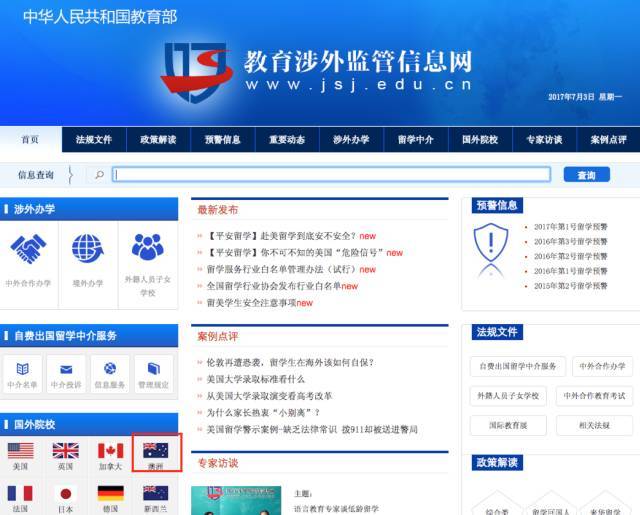This screenshot has height=515, width=640.
Task: Click the Japan flag 日本
Action: coord(65,493)
